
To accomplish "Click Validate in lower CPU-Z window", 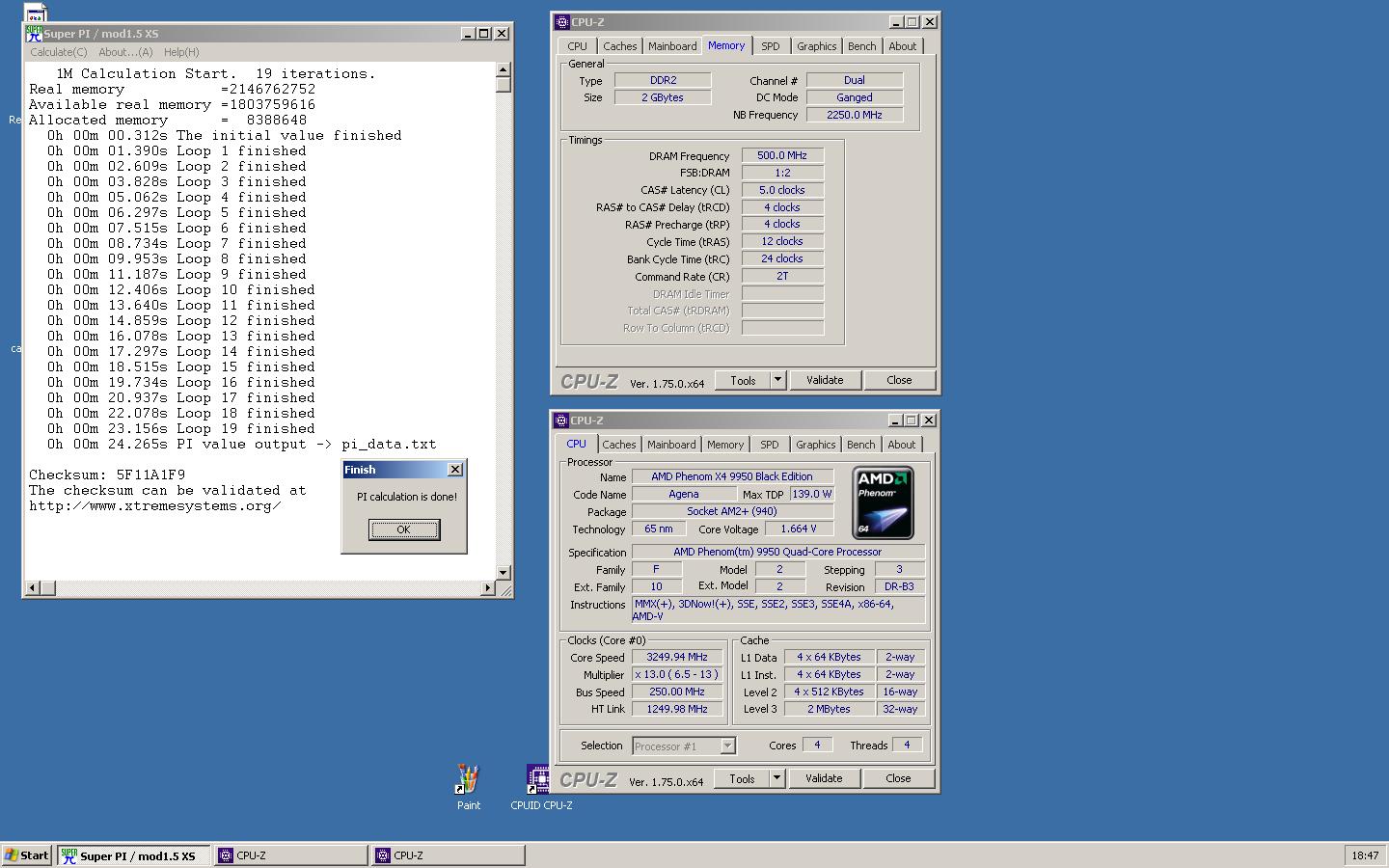I will click(824, 778).
